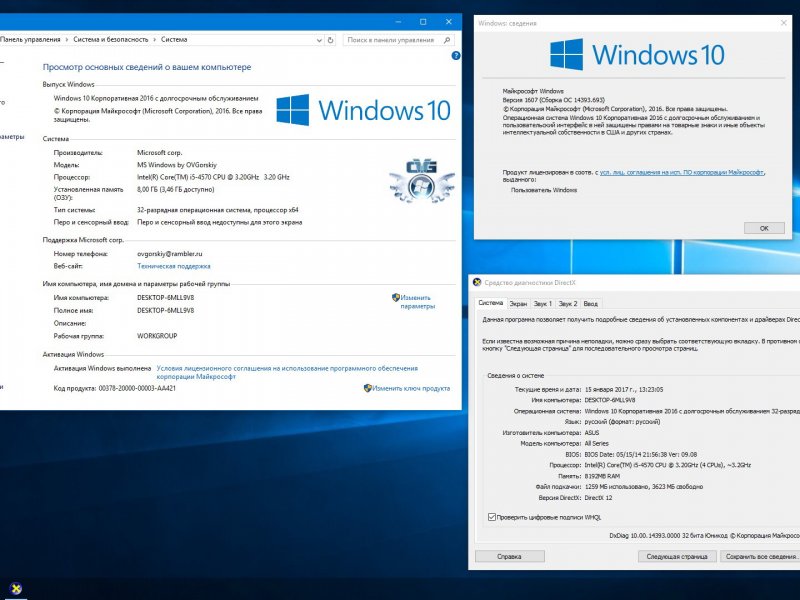
Task: Click the language value "русский (формат: русский)"
Action: [622, 422]
